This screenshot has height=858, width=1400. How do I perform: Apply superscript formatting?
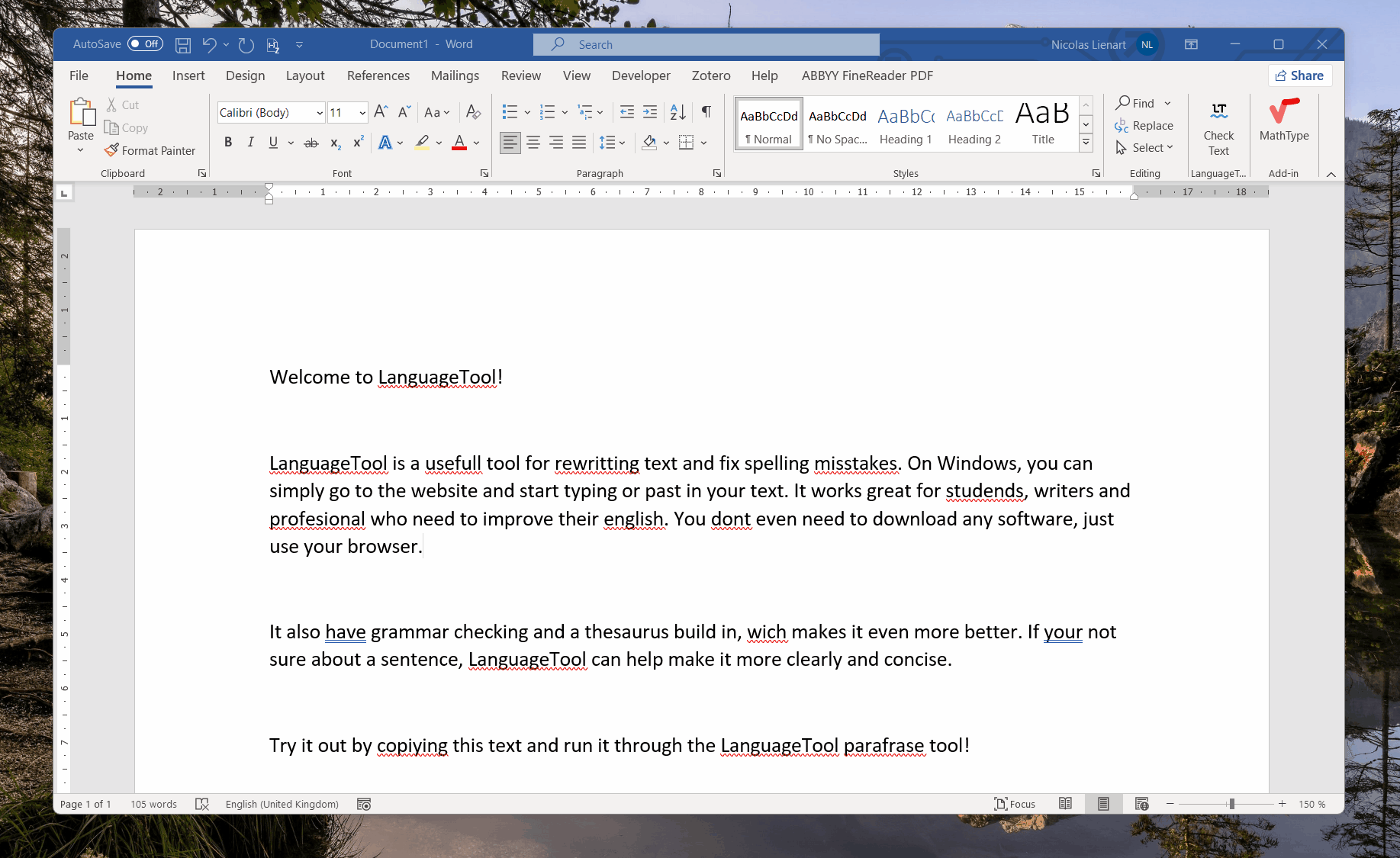pos(358,143)
